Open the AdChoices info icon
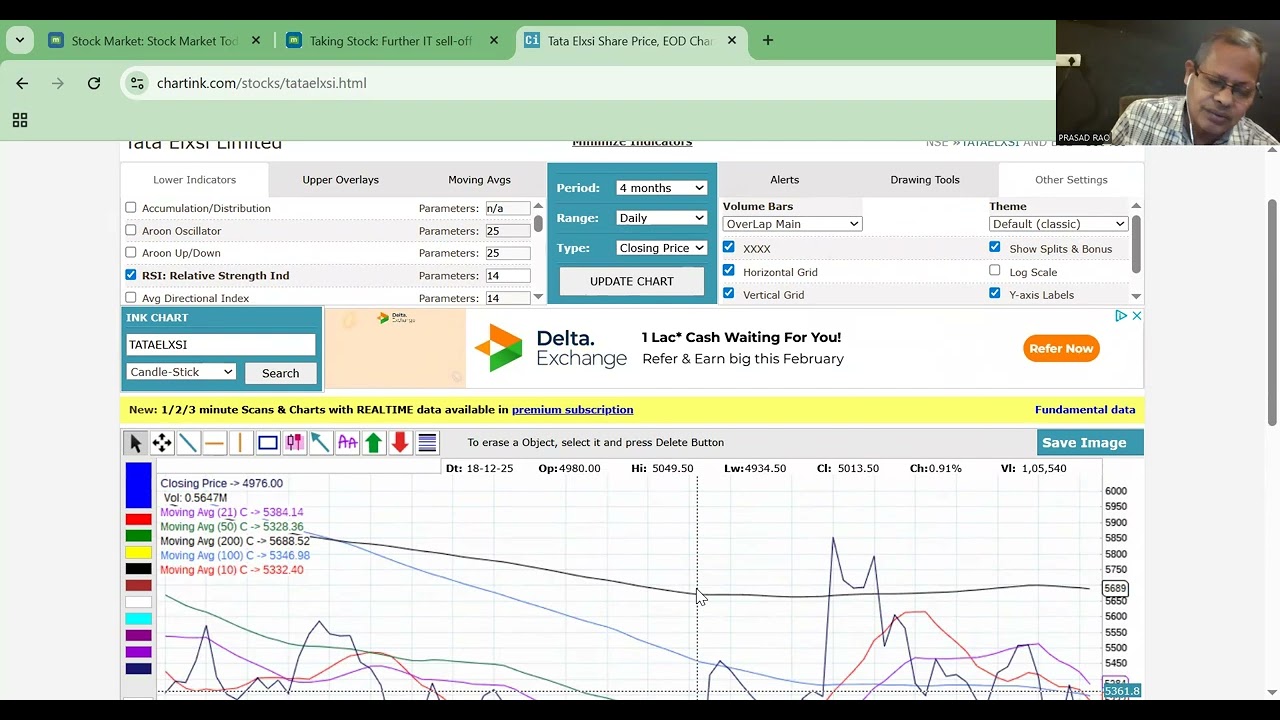This screenshot has width=1280, height=720. coord(1121,316)
